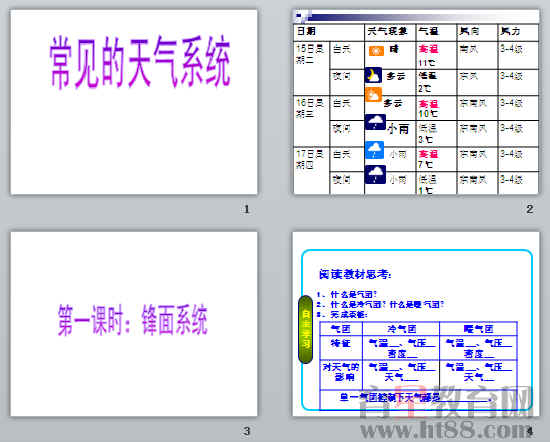This screenshot has width=550, height=442.
Task: Select slide 1 titled 常见的天气系统
Action: point(134,102)
